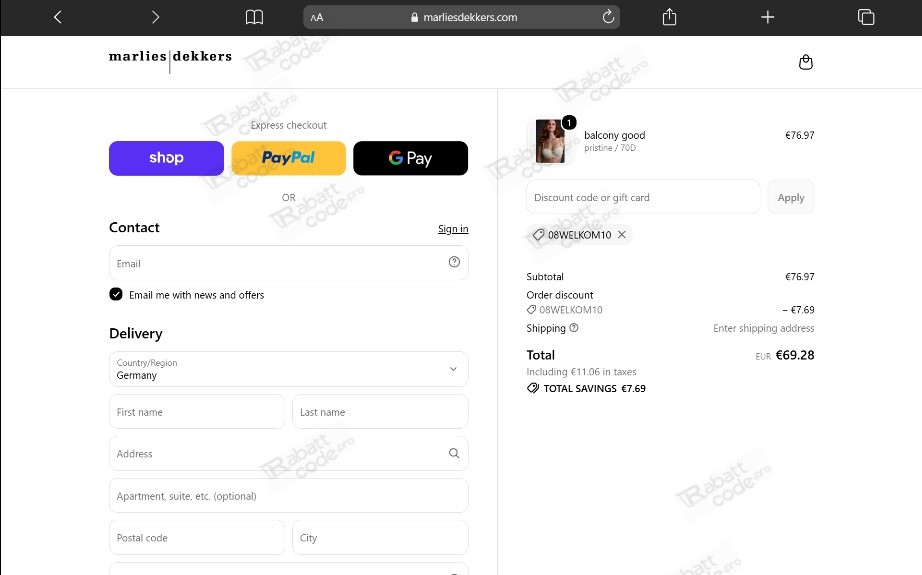
Task: Click the total amount €69.28
Action: (795, 355)
